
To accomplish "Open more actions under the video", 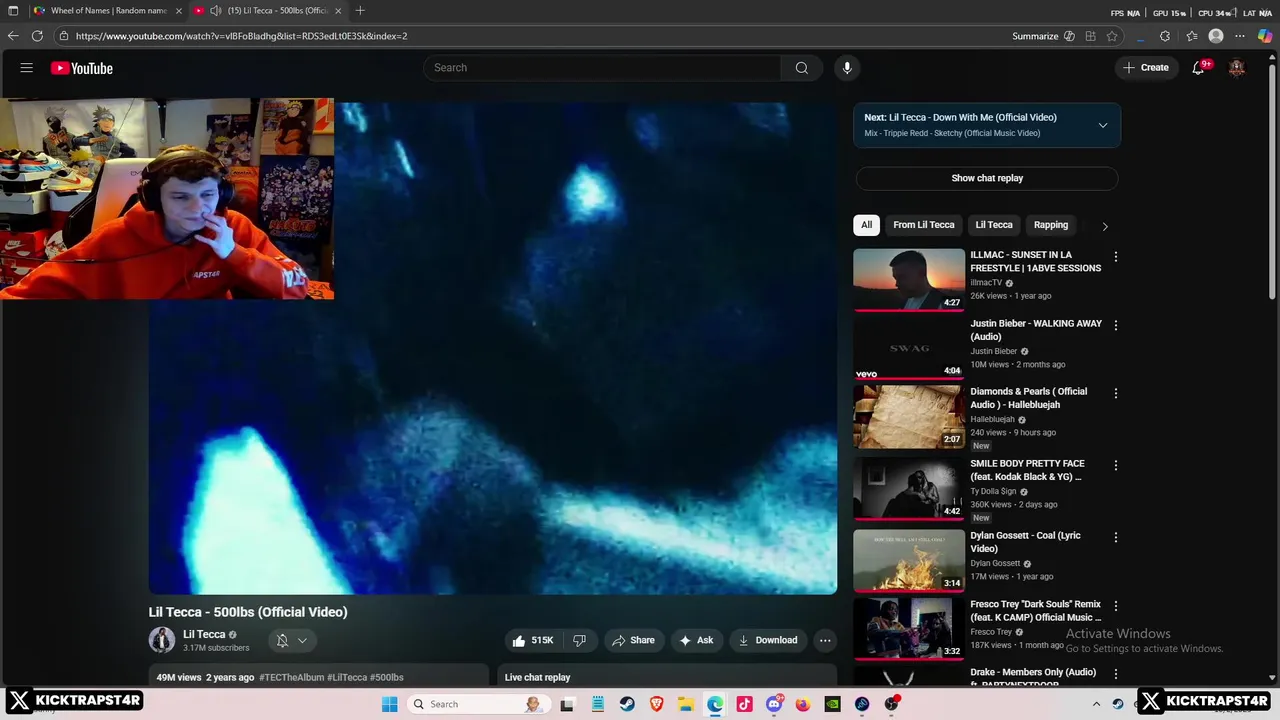I will click(825, 640).
